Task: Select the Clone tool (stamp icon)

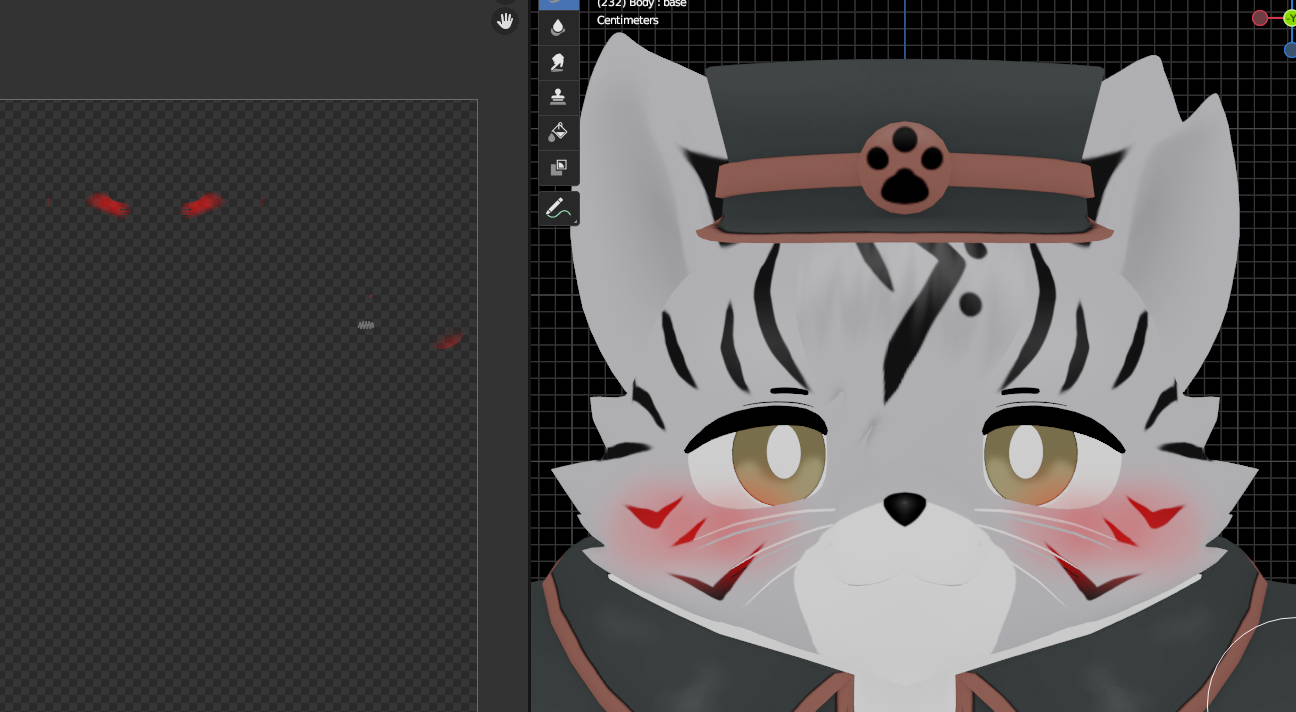Action: [x=558, y=97]
